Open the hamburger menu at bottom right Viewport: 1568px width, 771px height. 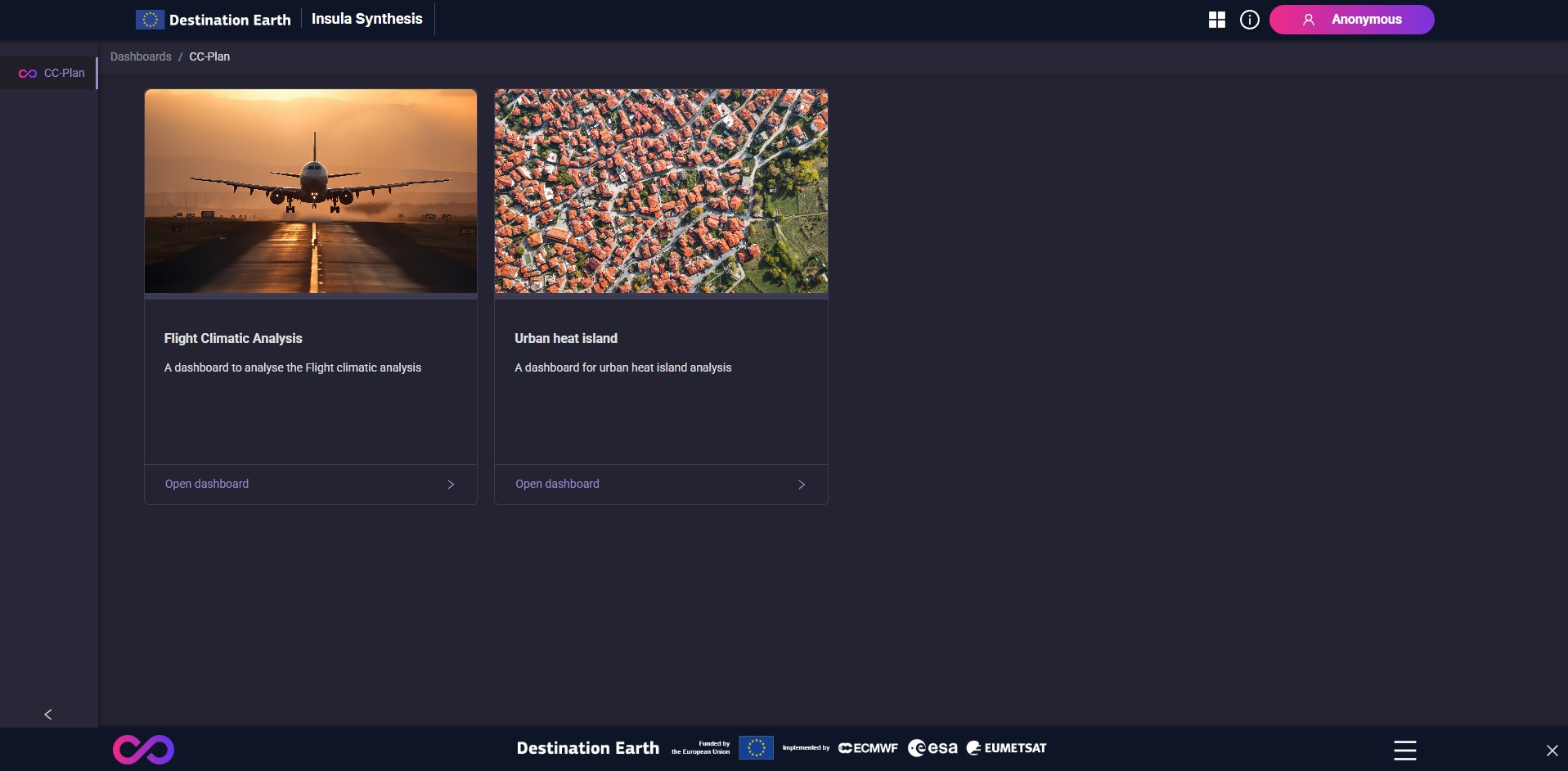pos(1404,749)
